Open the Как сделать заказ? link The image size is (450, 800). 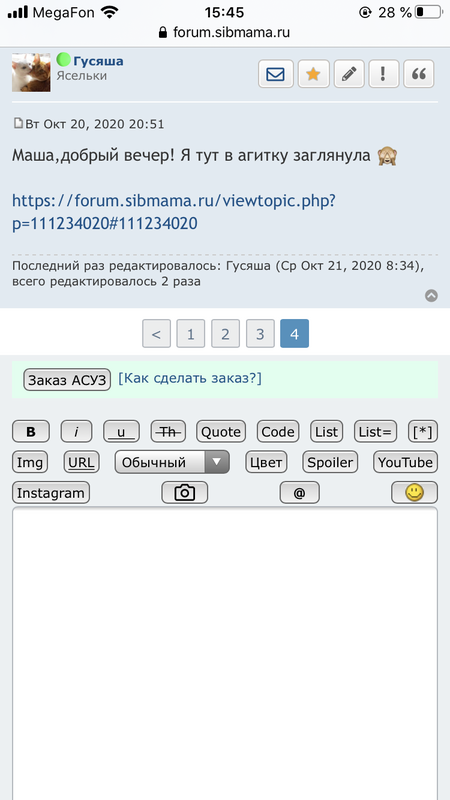pos(190,379)
